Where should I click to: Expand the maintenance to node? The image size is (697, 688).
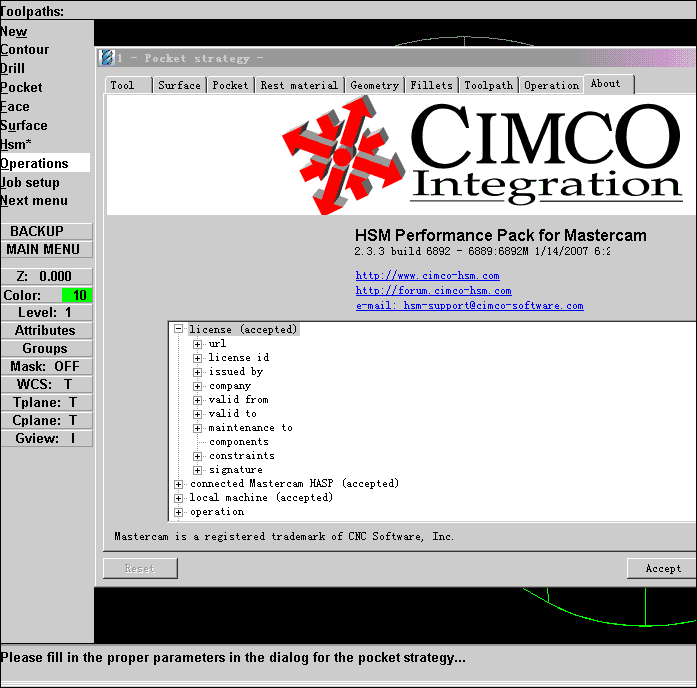(197, 428)
